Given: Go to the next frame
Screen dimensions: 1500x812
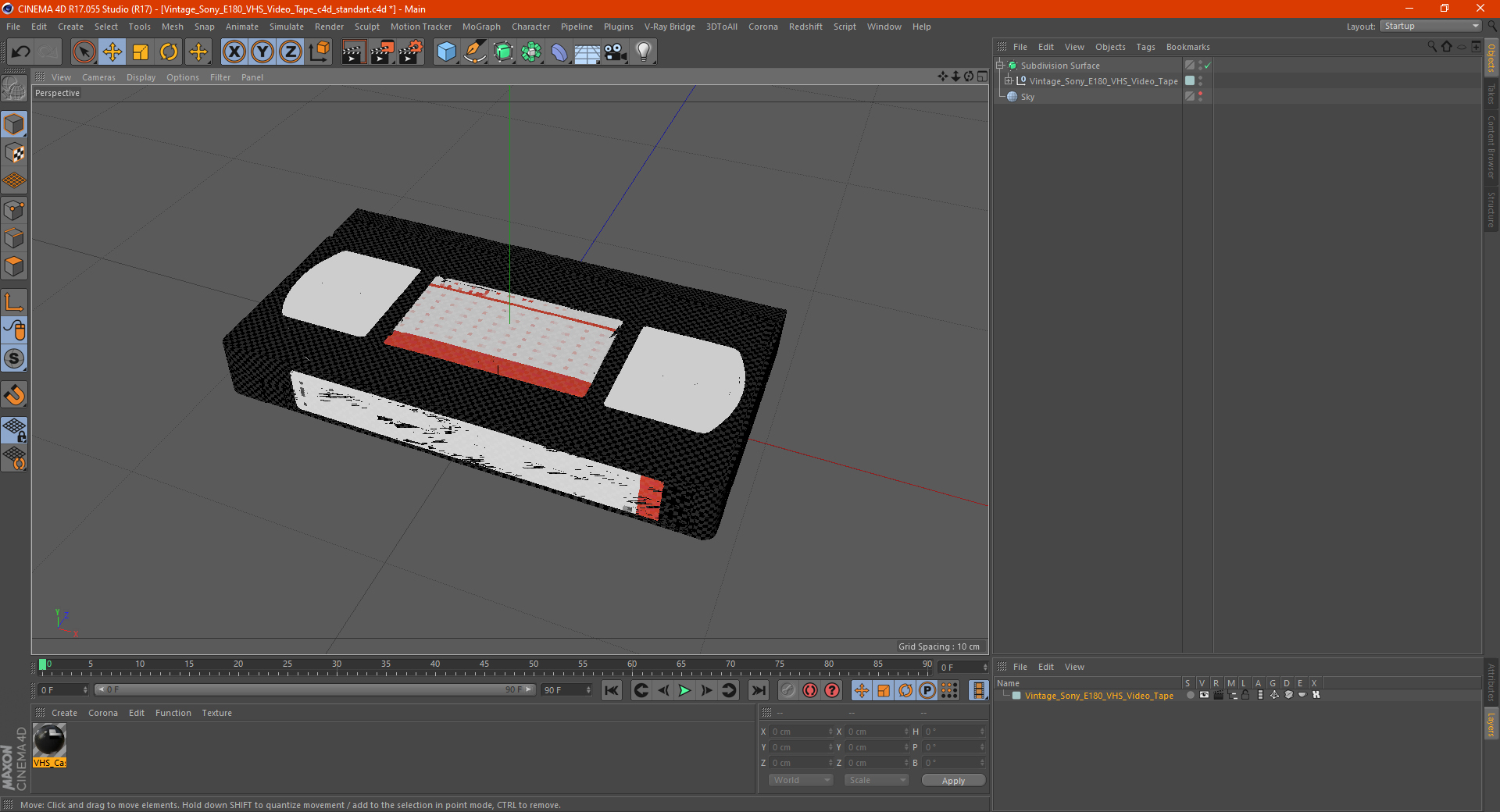Looking at the screenshot, I should click(x=707, y=690).
